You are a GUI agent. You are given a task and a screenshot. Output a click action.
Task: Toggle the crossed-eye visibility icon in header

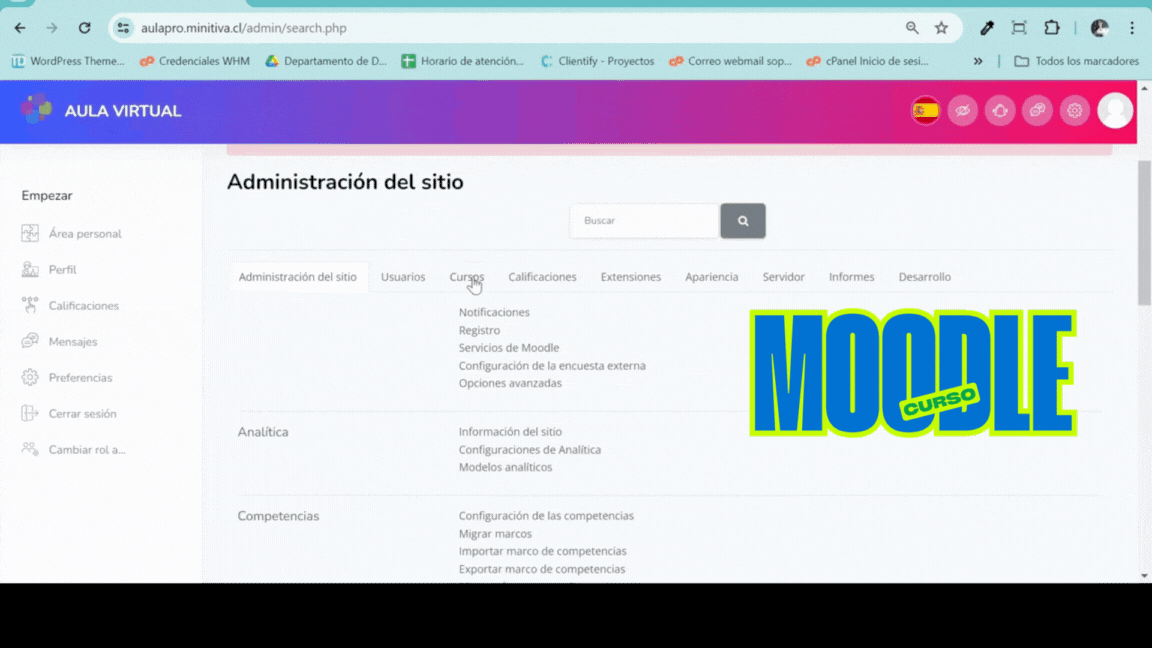pyautogui.click(x=962, y=111)
